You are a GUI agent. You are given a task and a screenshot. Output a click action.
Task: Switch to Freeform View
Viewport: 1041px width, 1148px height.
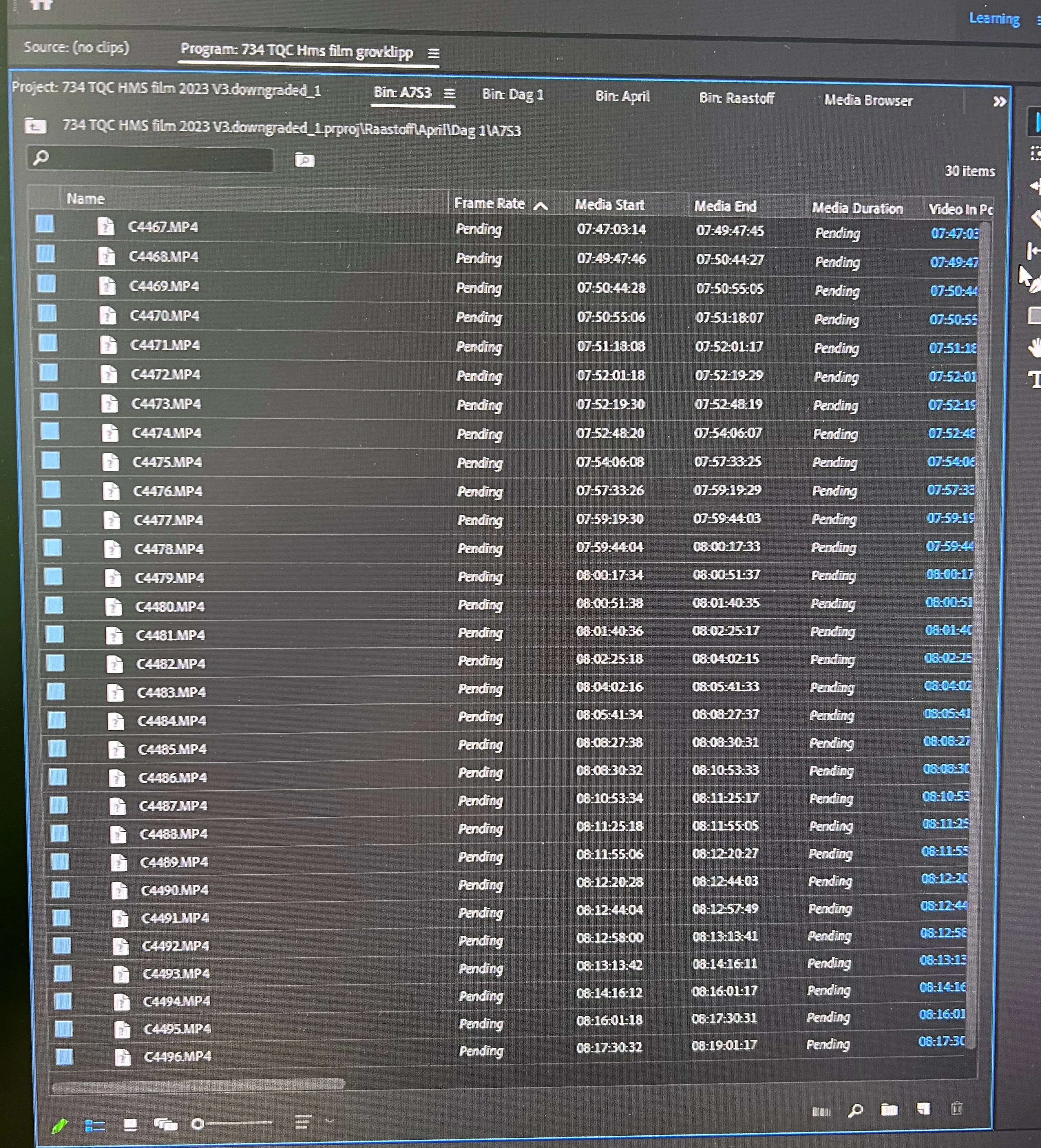pyautogui.click(x=166, y=1124)
